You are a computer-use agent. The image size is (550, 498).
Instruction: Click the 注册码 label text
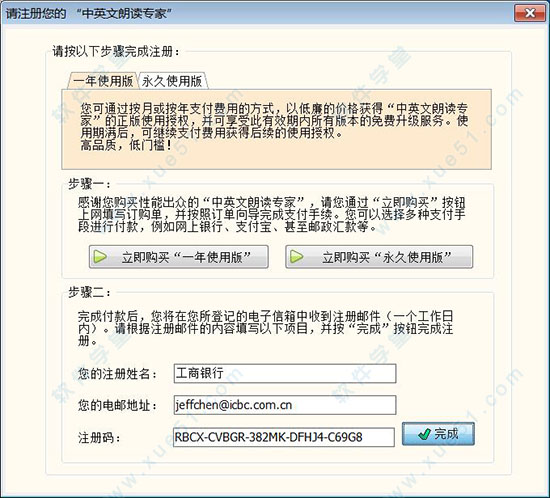tap(99, 438)
